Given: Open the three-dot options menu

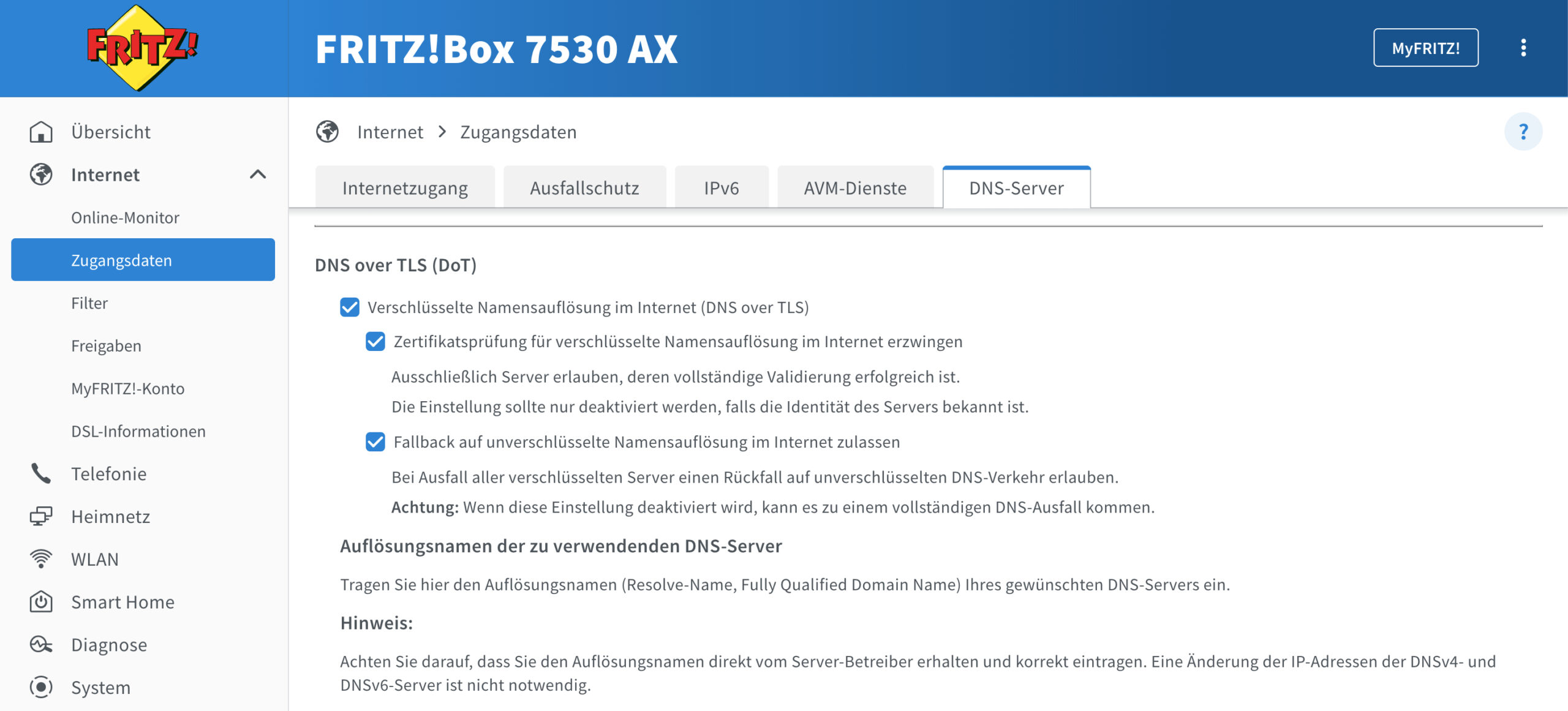Looking at the screenshot, I should point(1523,48).
